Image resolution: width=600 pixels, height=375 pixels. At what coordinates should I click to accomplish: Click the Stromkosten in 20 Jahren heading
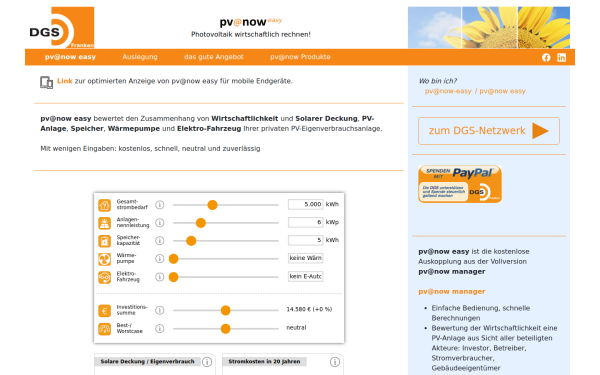(x=264, y=362)
